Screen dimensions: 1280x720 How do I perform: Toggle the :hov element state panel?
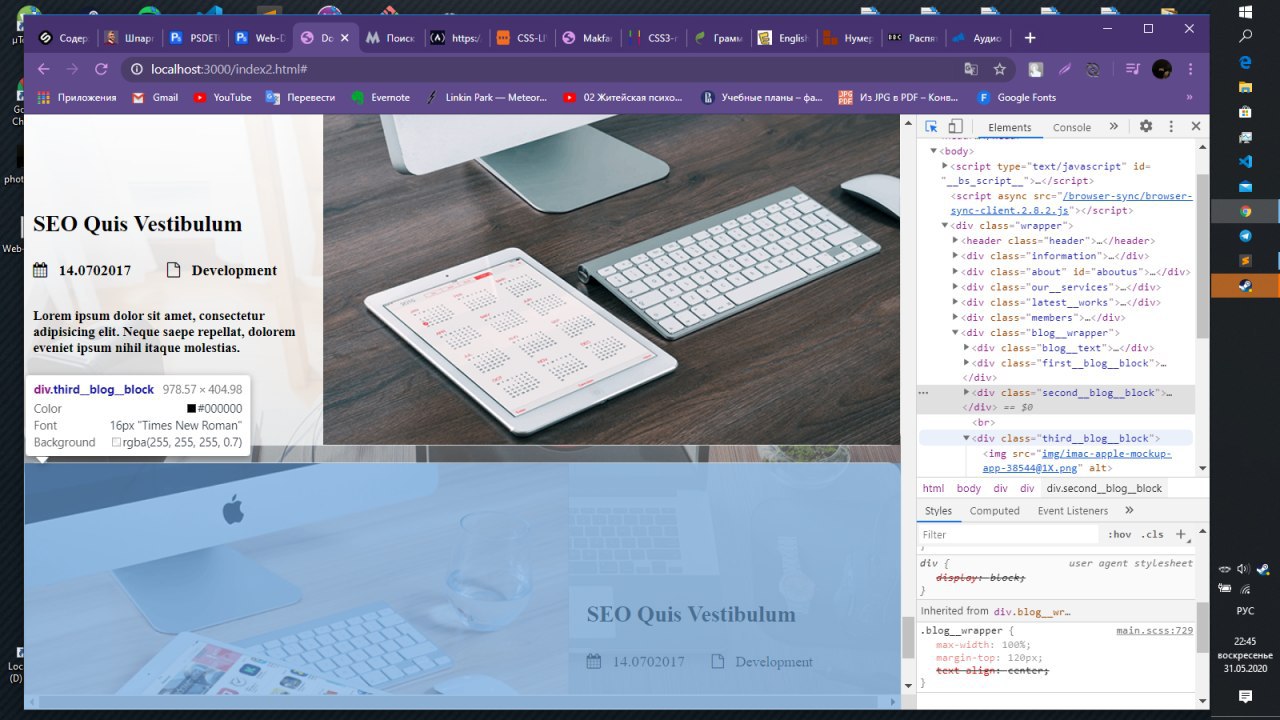point(1119,535)
